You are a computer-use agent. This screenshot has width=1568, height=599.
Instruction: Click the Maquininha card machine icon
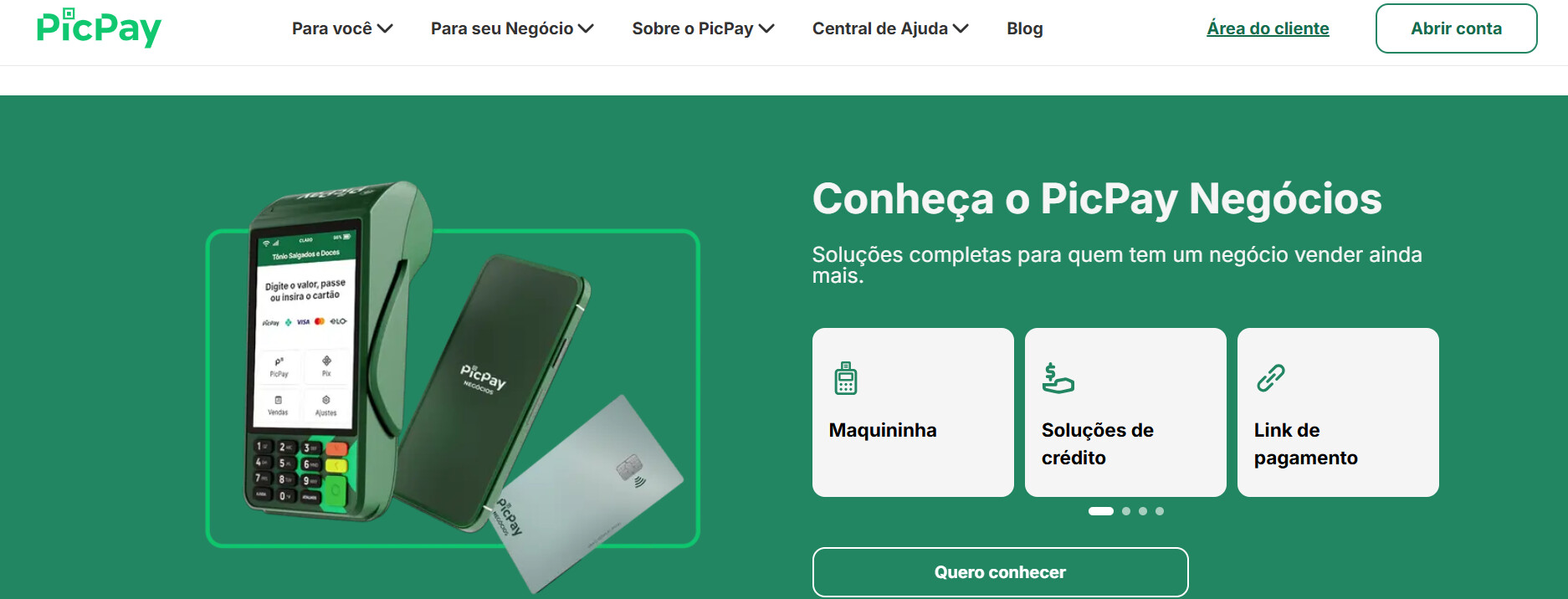pyautogui.click(x=845, y=378)
